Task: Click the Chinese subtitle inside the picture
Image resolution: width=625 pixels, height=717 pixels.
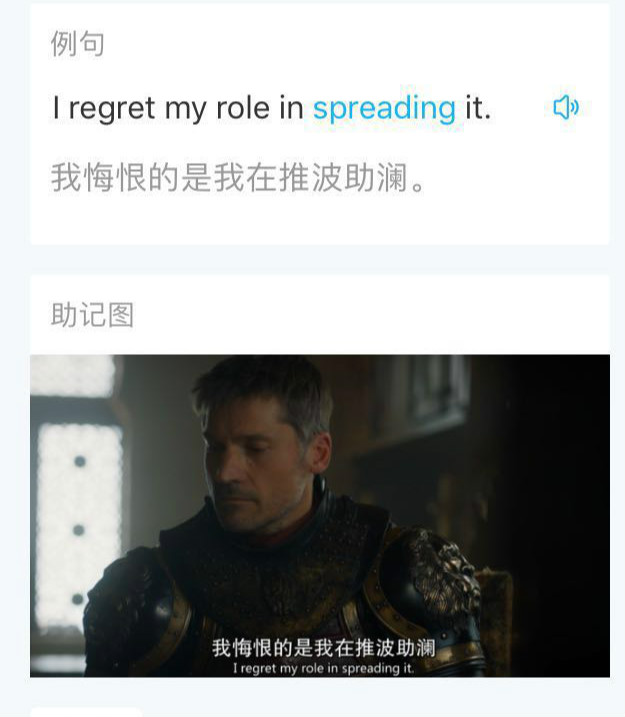Action: click(x=324, y=648)
